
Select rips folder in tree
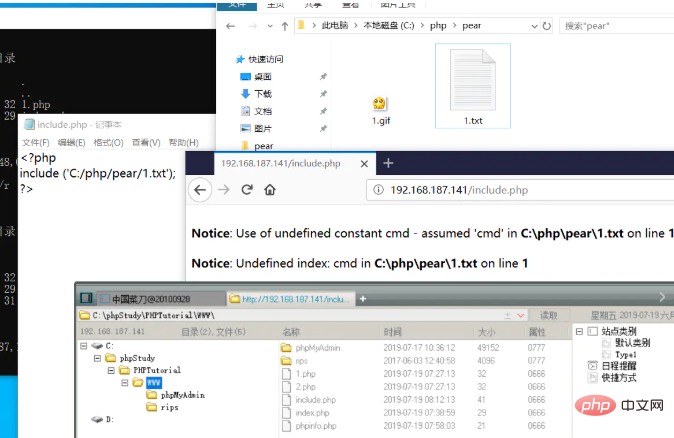coord(169,407)
